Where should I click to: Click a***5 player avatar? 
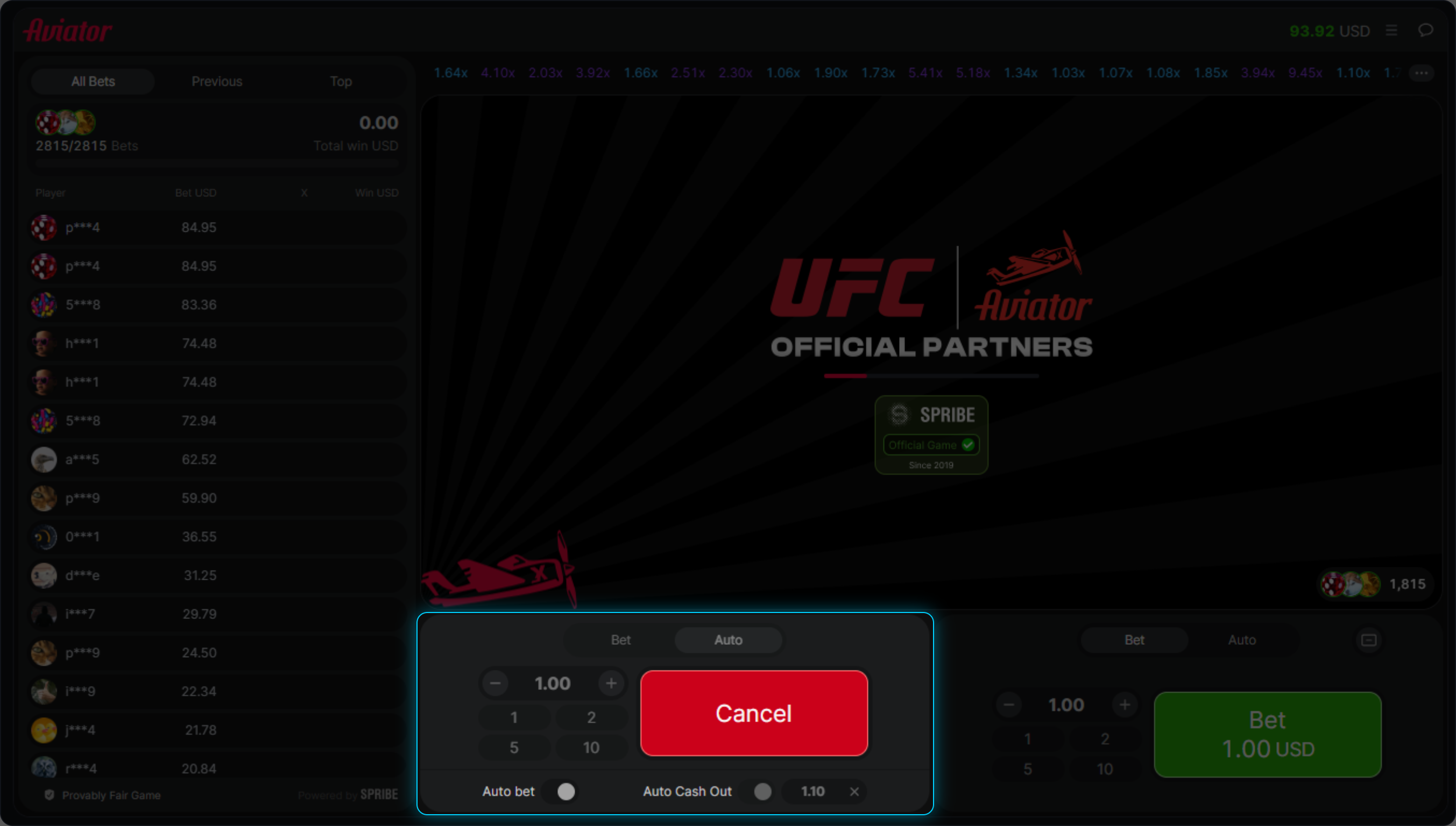tap(44, 460)
